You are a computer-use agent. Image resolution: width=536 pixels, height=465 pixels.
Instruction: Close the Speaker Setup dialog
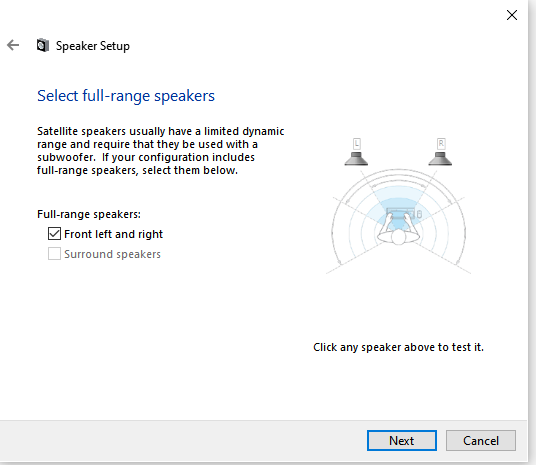pos(512,15)
